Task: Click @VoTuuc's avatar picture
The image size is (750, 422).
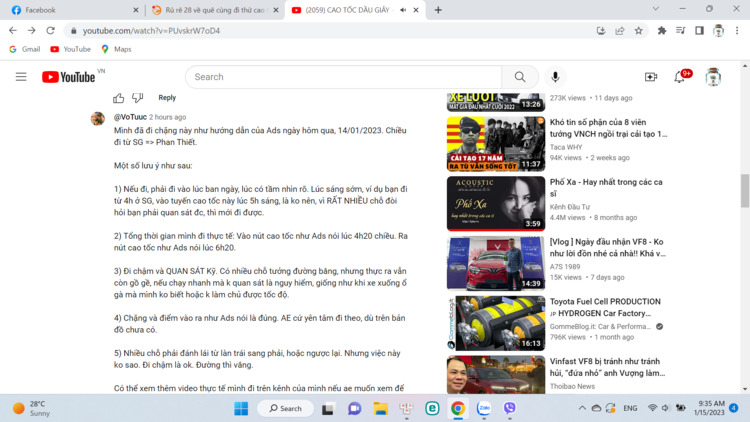Action: coord(98,119)
